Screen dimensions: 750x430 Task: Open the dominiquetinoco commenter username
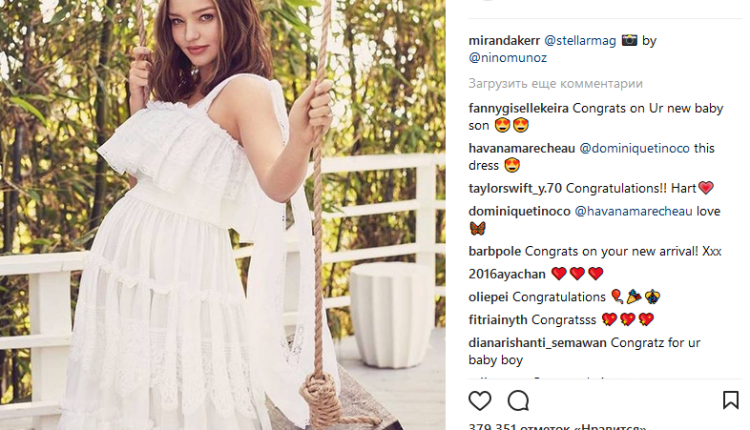[519, 211]
